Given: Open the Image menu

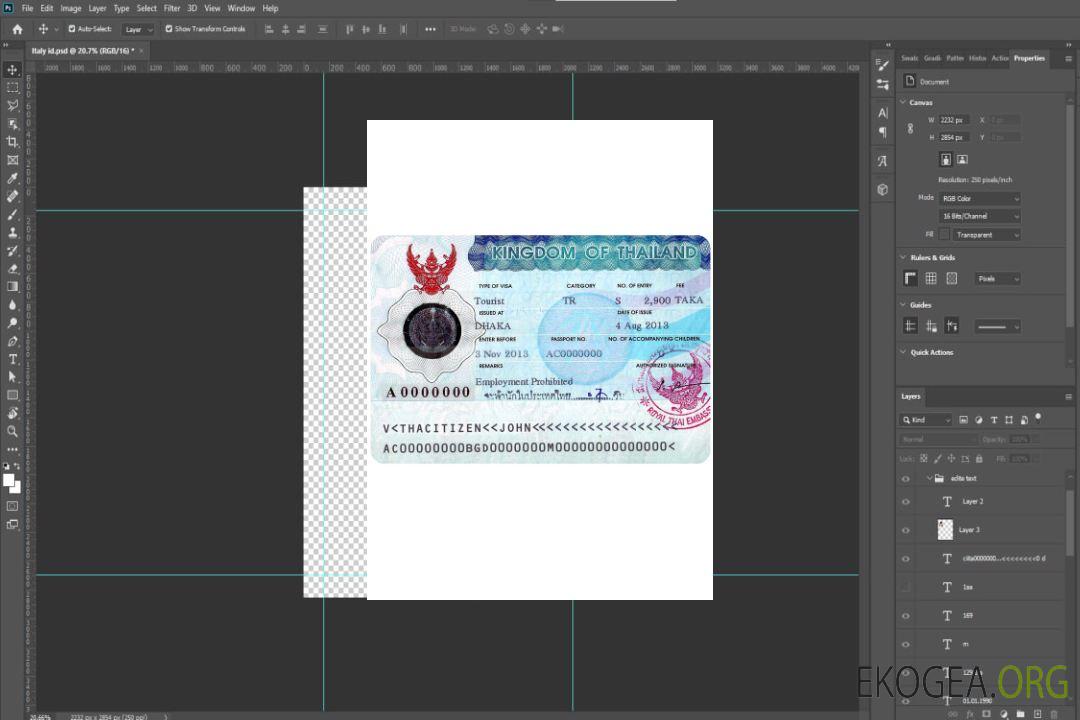Looking at the screenshot, I should pyautogui.click(x=70, y=8).
